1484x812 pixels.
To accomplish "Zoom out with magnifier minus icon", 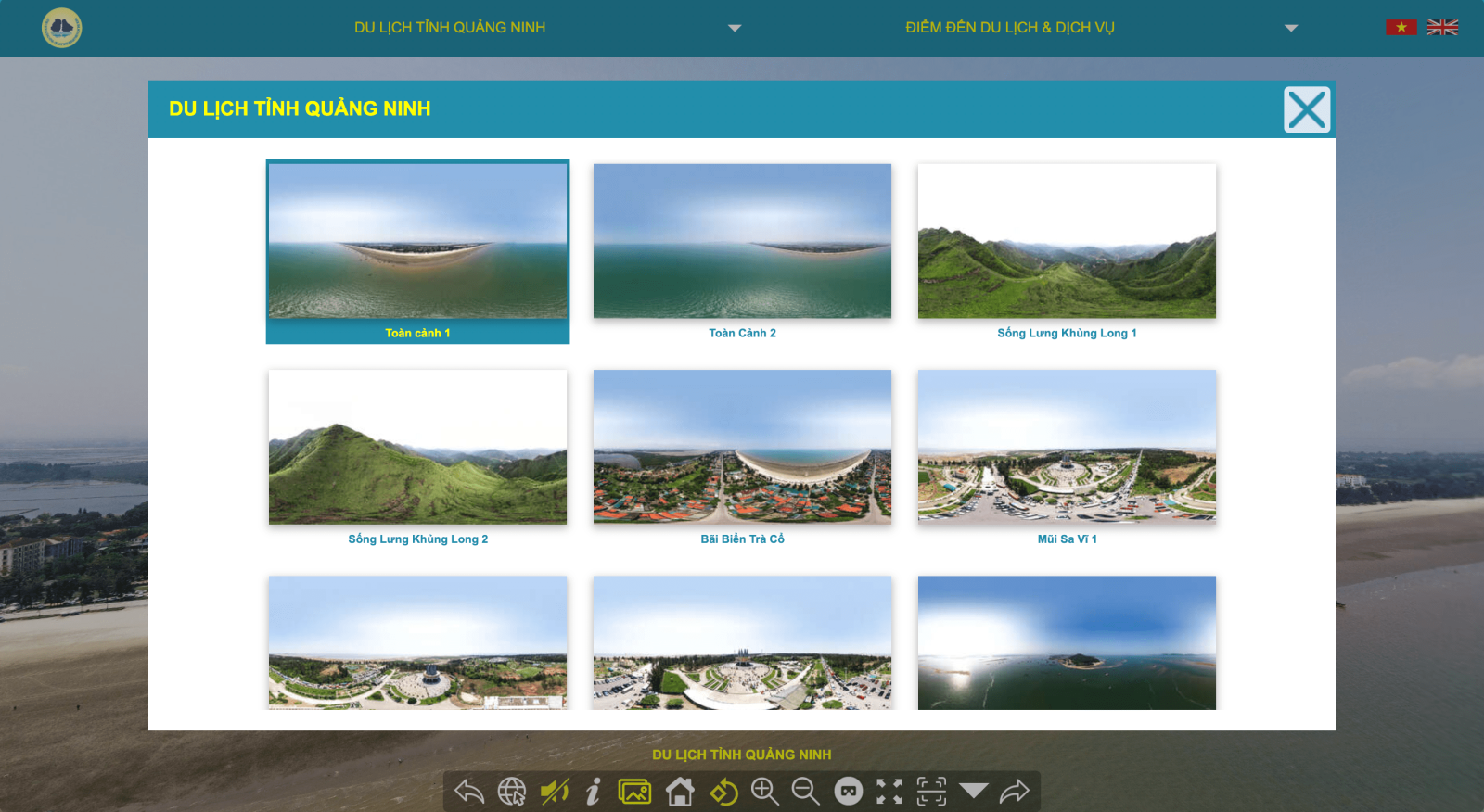I will pyautogui.click(x=805, y=792).
